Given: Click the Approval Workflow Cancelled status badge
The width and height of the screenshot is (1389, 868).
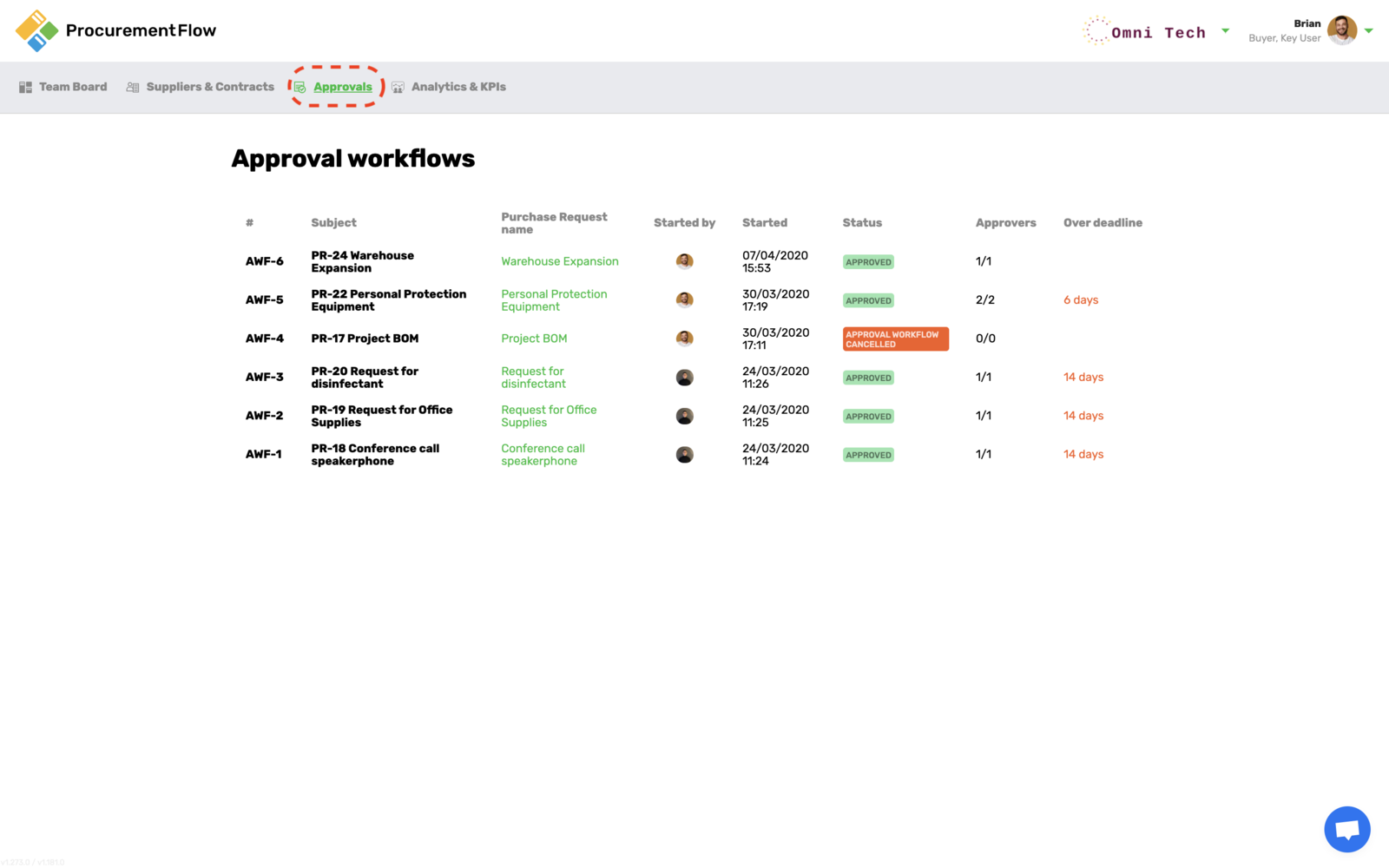Looking at the screenshot, I should click(x=894, y=339).
